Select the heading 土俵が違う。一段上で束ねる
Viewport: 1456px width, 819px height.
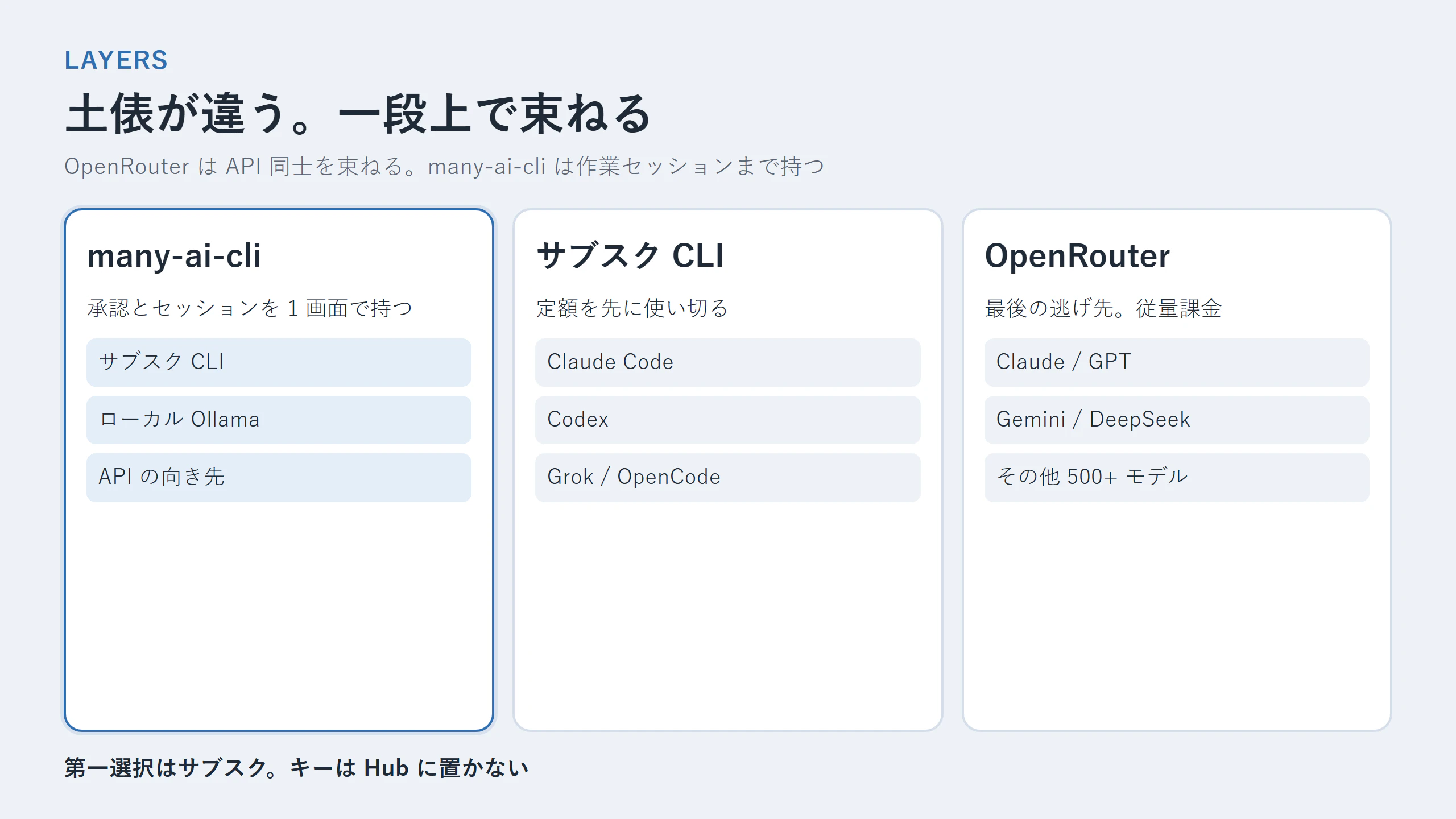(x=358, y=114)
